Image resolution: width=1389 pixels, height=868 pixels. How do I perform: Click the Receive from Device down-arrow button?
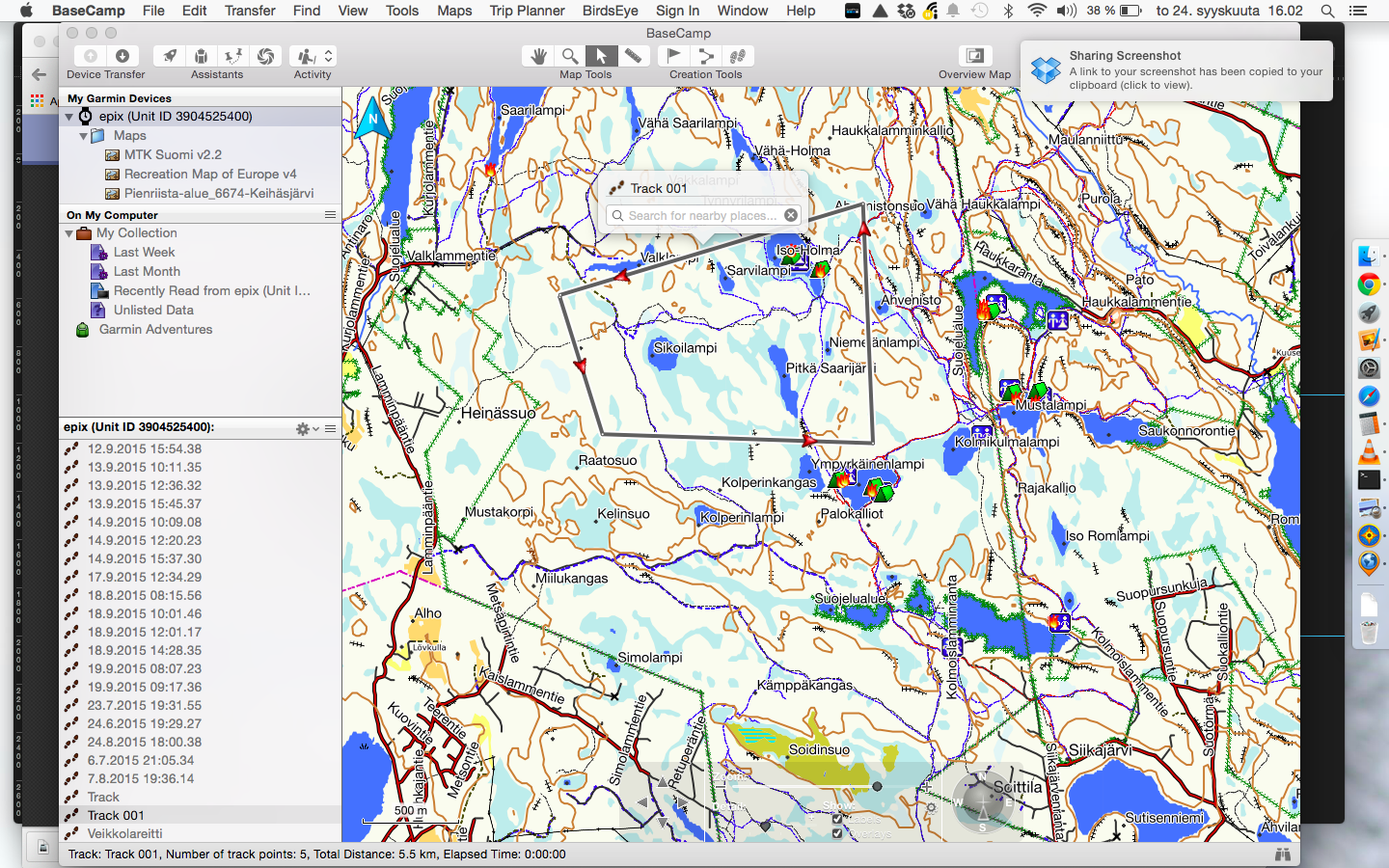point(123,56)
